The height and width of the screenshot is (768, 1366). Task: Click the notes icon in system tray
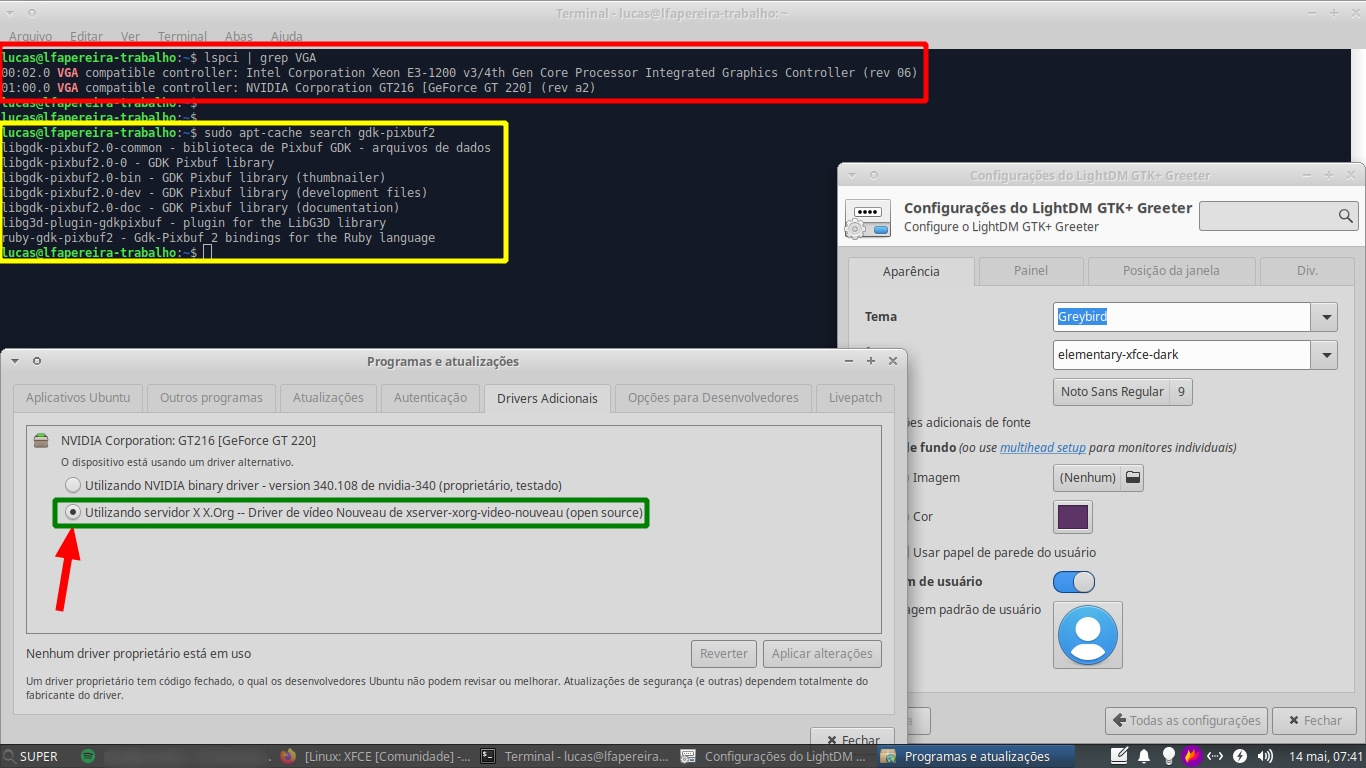click(1120, 756)
